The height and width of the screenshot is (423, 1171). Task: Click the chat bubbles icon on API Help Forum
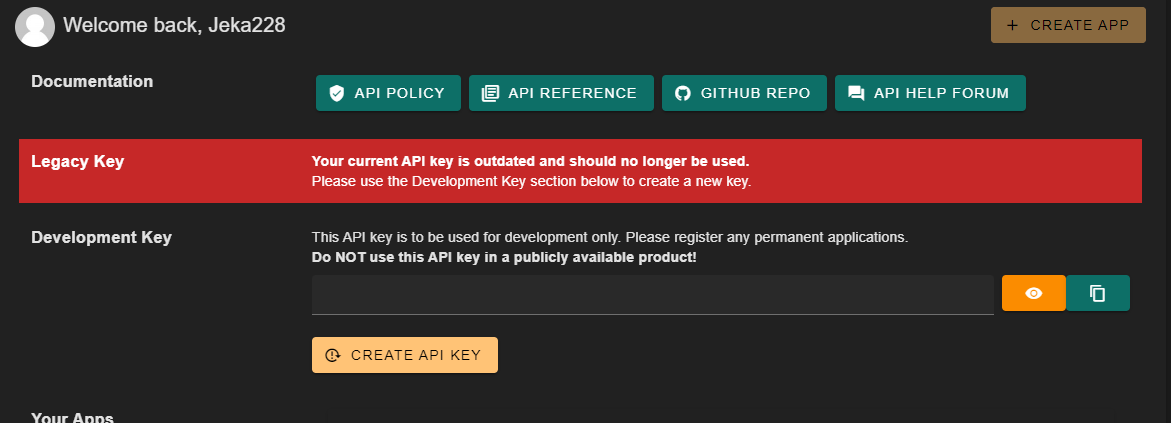[856, 93]
